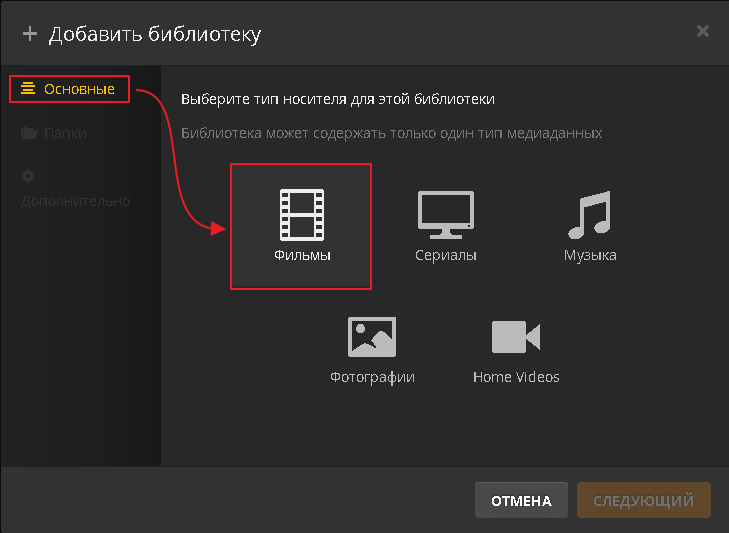This screenshot has height=533, width=729.
Task: Click the ОТМЕНА button
Action: (x=521, y=500)
